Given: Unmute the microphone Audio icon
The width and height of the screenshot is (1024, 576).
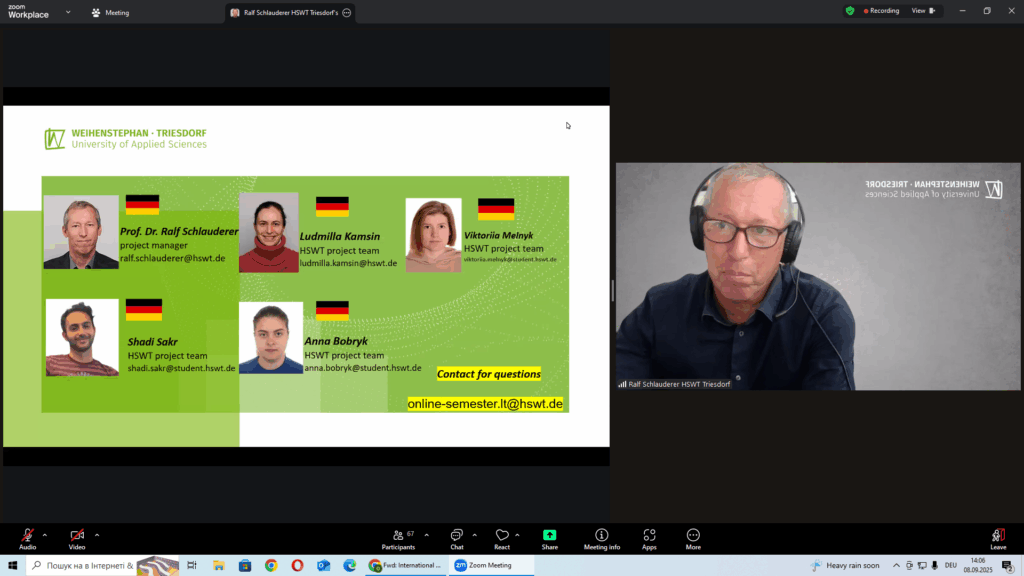Looking at the screenshot, I should pyautogui.click(x=27, y=536).
